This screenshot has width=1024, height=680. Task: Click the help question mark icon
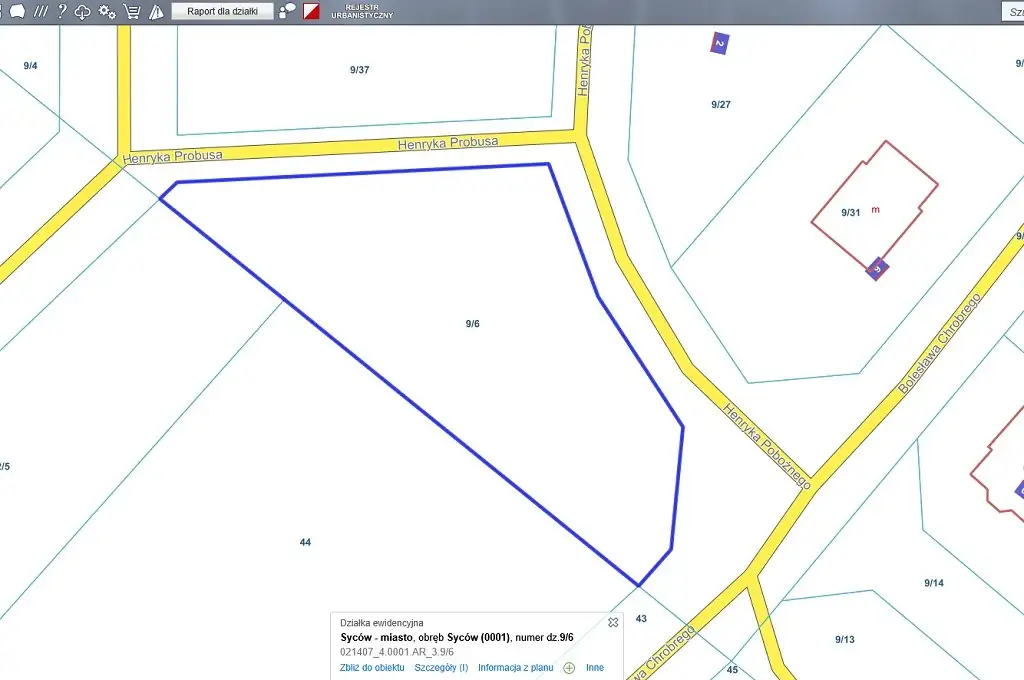tap(62, 12)
